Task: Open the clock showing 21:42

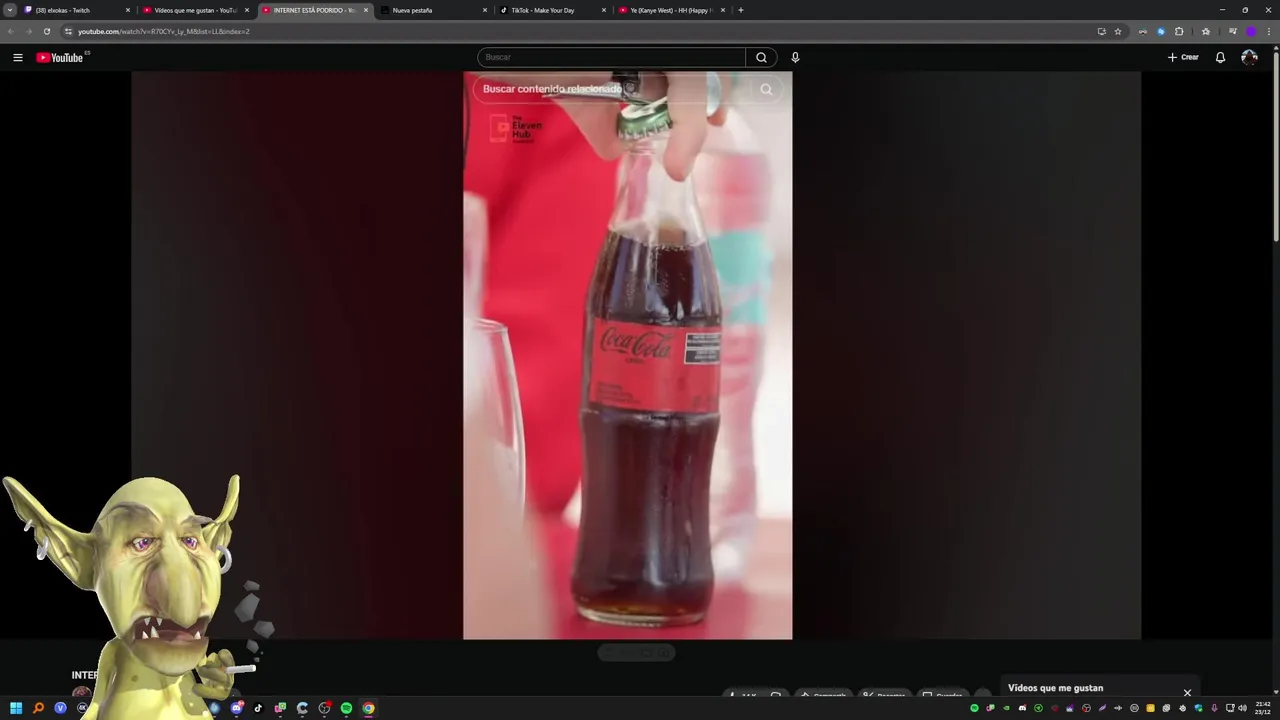Action: click(1263, 707)
